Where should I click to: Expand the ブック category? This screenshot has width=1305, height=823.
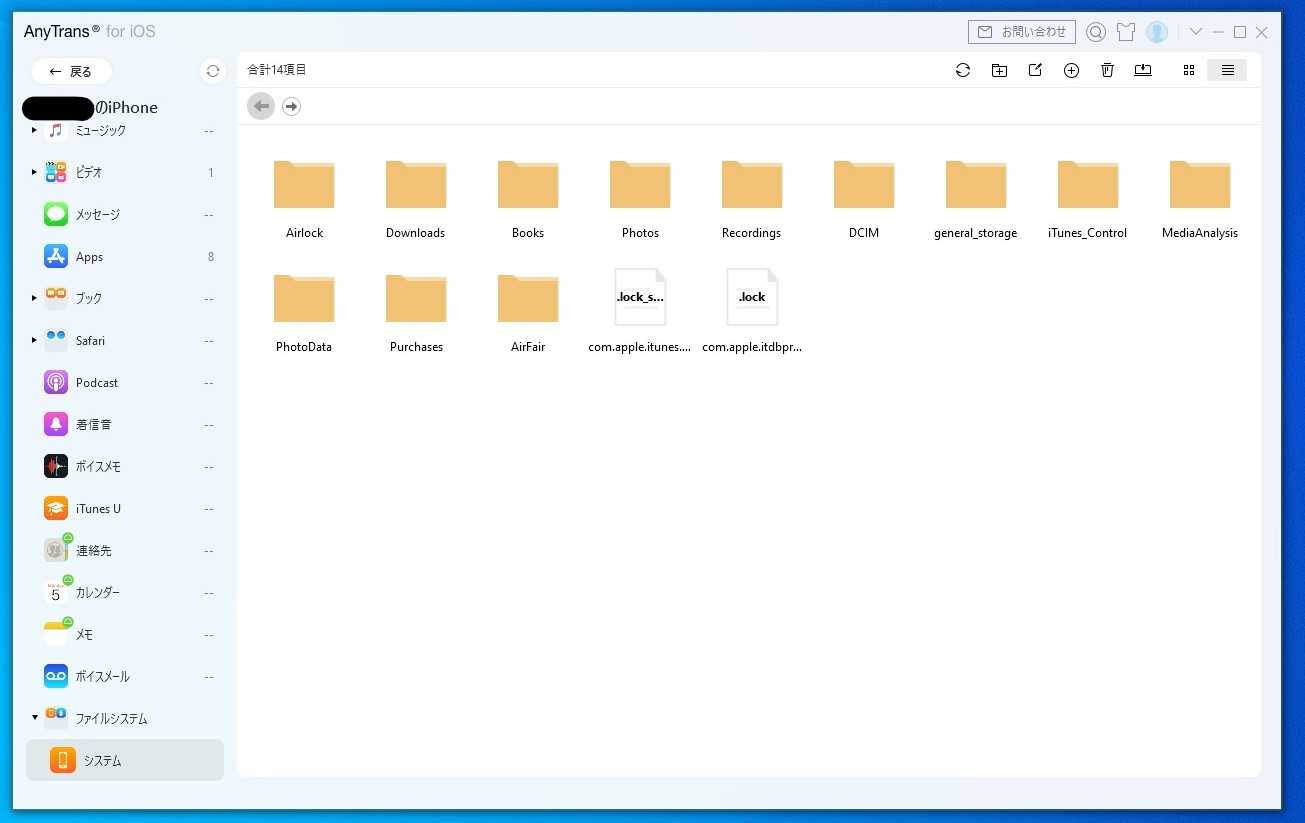pos(34,298)
